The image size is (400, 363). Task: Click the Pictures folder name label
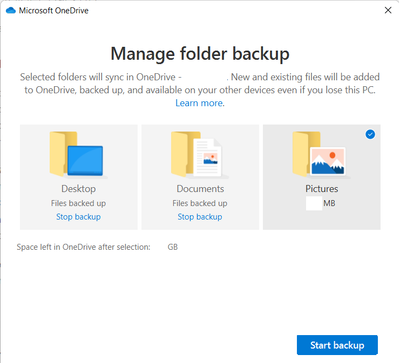point(322,189)
